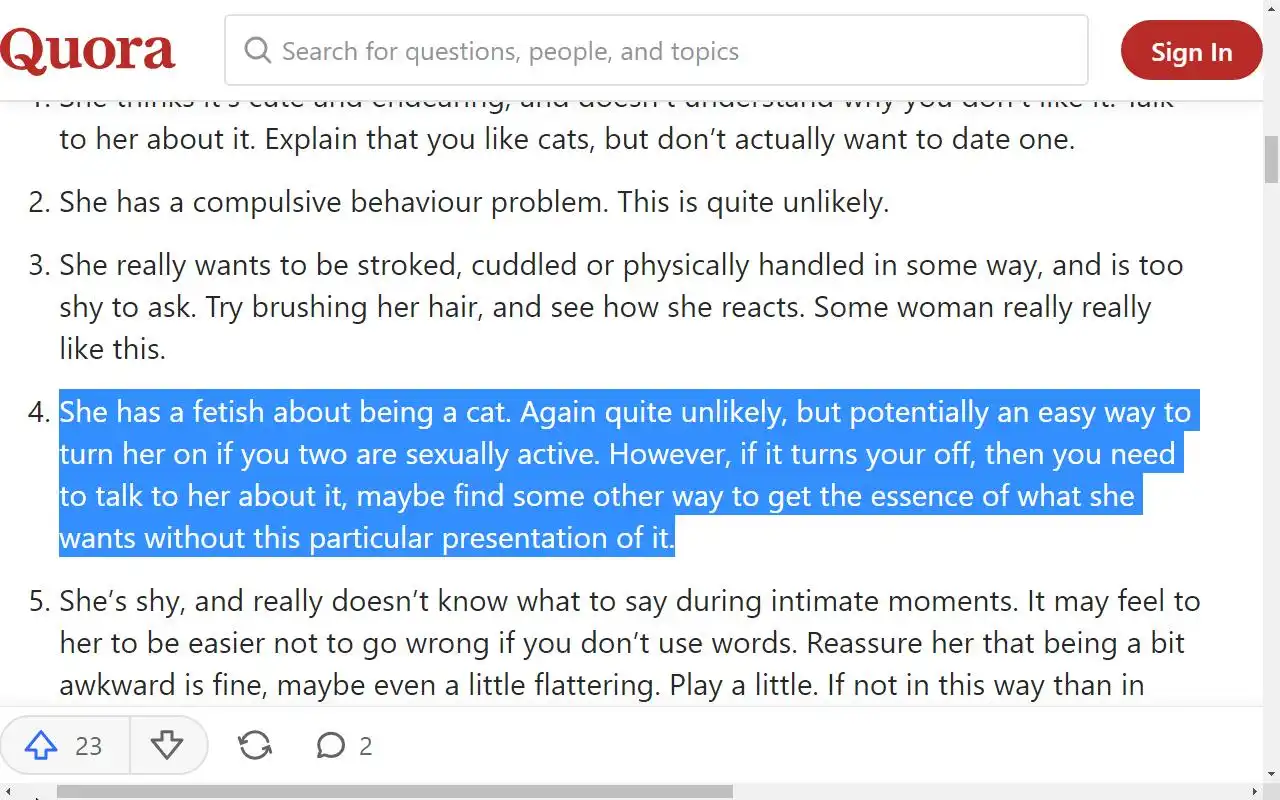Go to Quora home via the logo
Image resolution: width=1280 pixels, height=800 pixels.
pos(88,51)
